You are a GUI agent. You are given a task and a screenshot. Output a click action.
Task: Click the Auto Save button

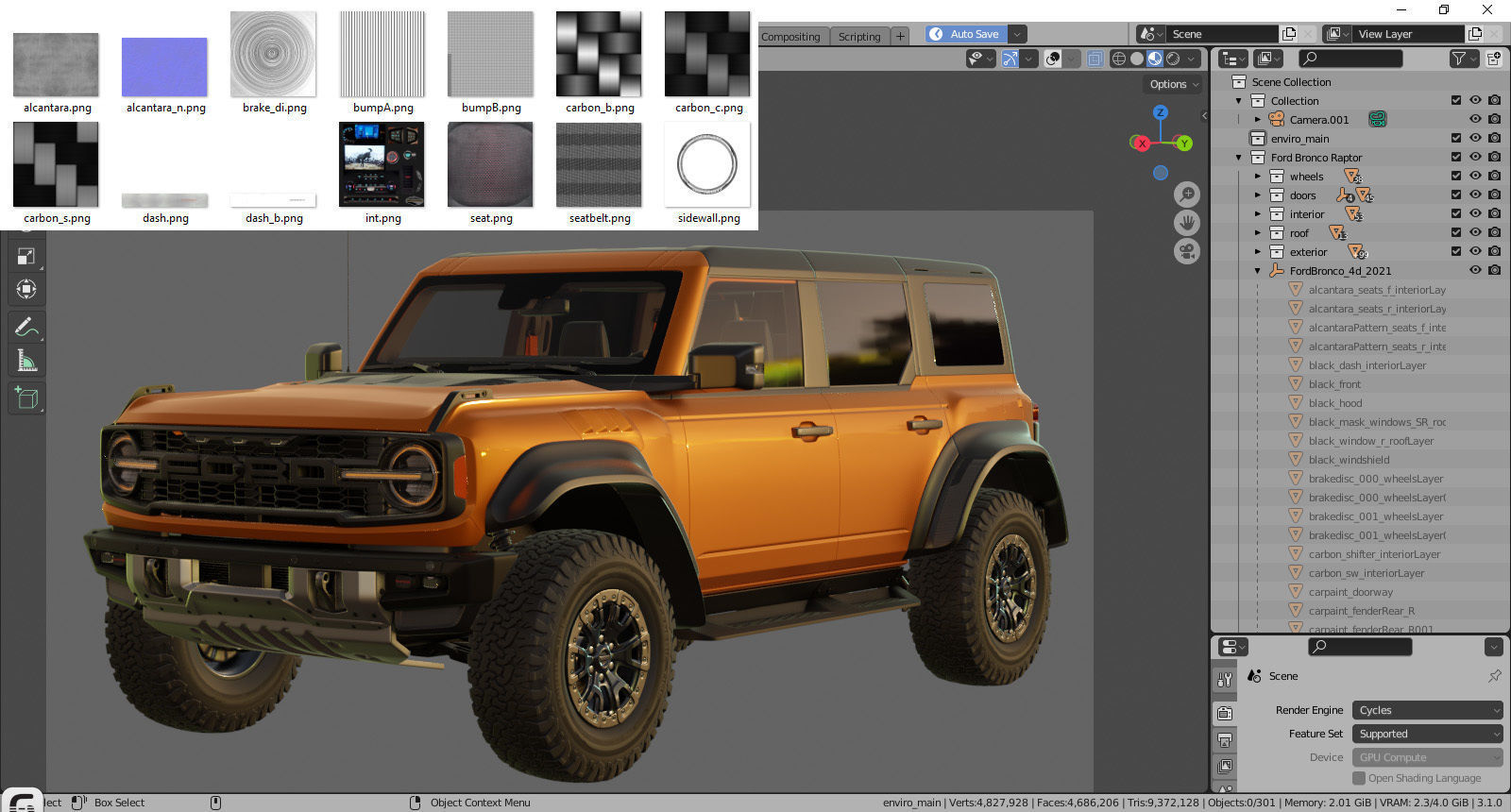tap(966, 34)
